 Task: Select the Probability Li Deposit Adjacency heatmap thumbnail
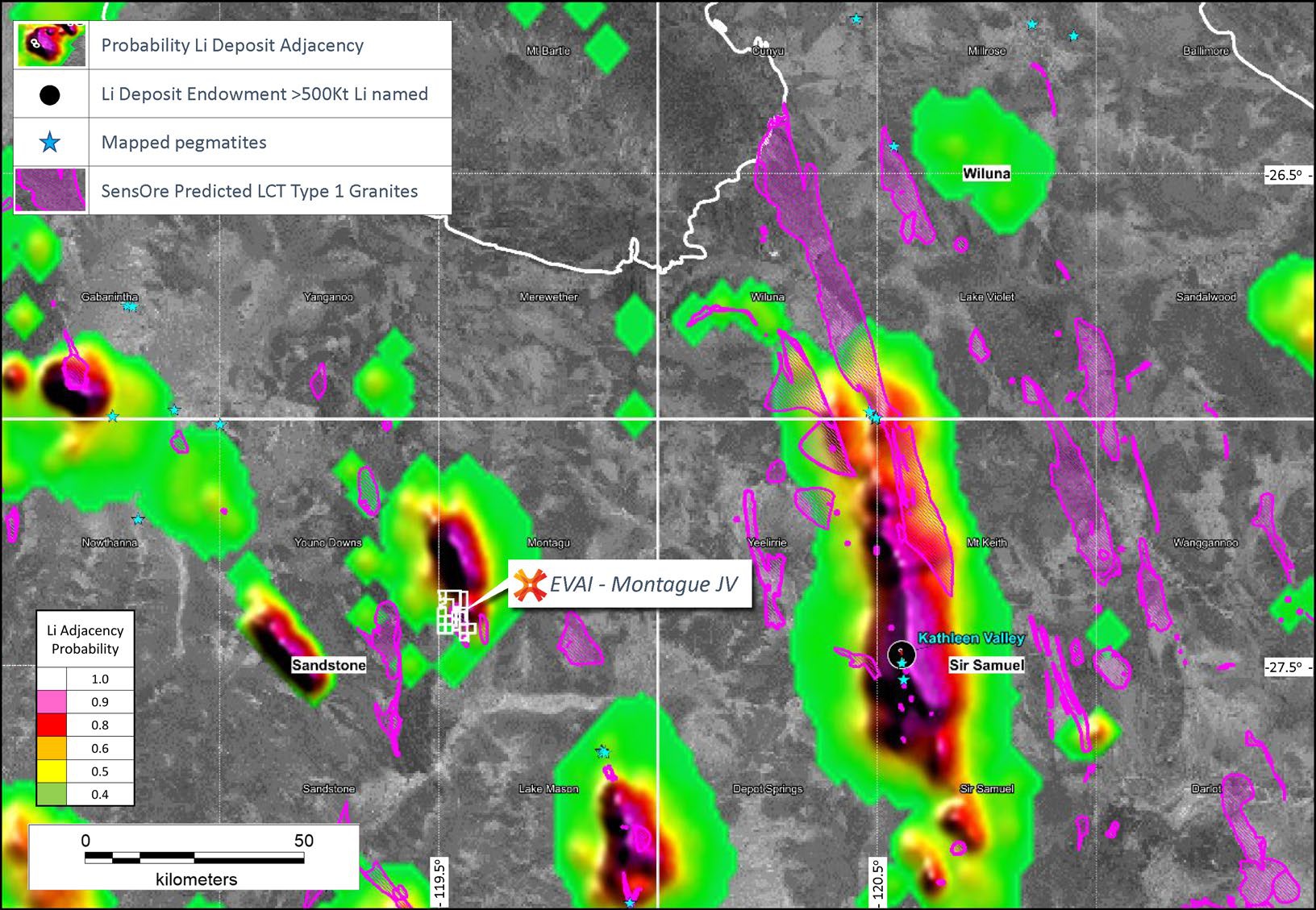50,44
